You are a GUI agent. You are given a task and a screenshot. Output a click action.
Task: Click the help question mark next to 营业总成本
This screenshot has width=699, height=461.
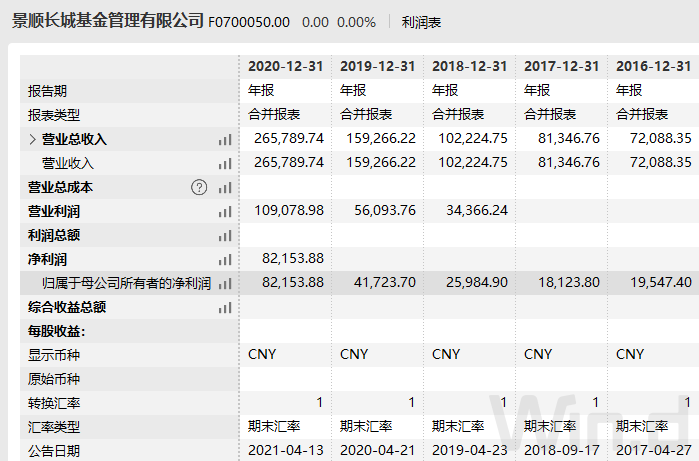tap(199, 187)
